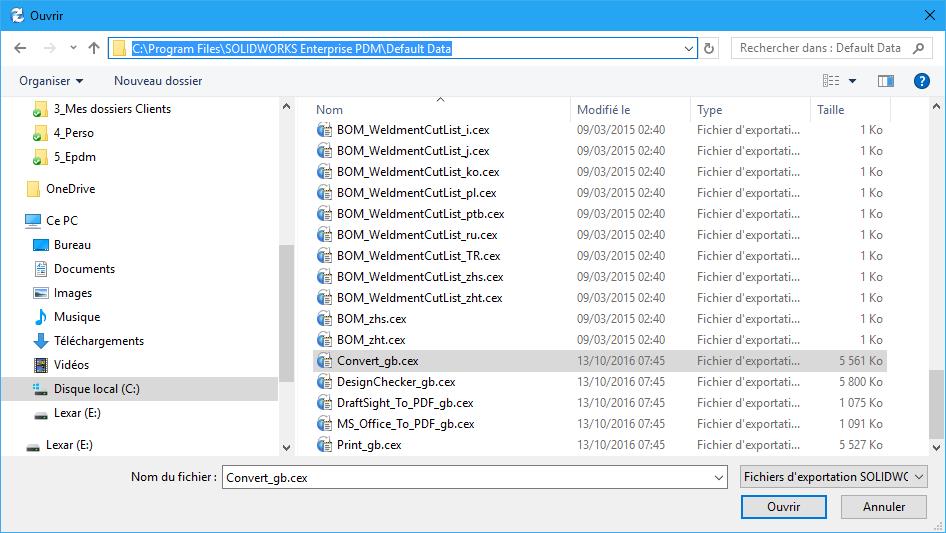Click the BOM_zht.cex file icon

(x=324, y=340)
